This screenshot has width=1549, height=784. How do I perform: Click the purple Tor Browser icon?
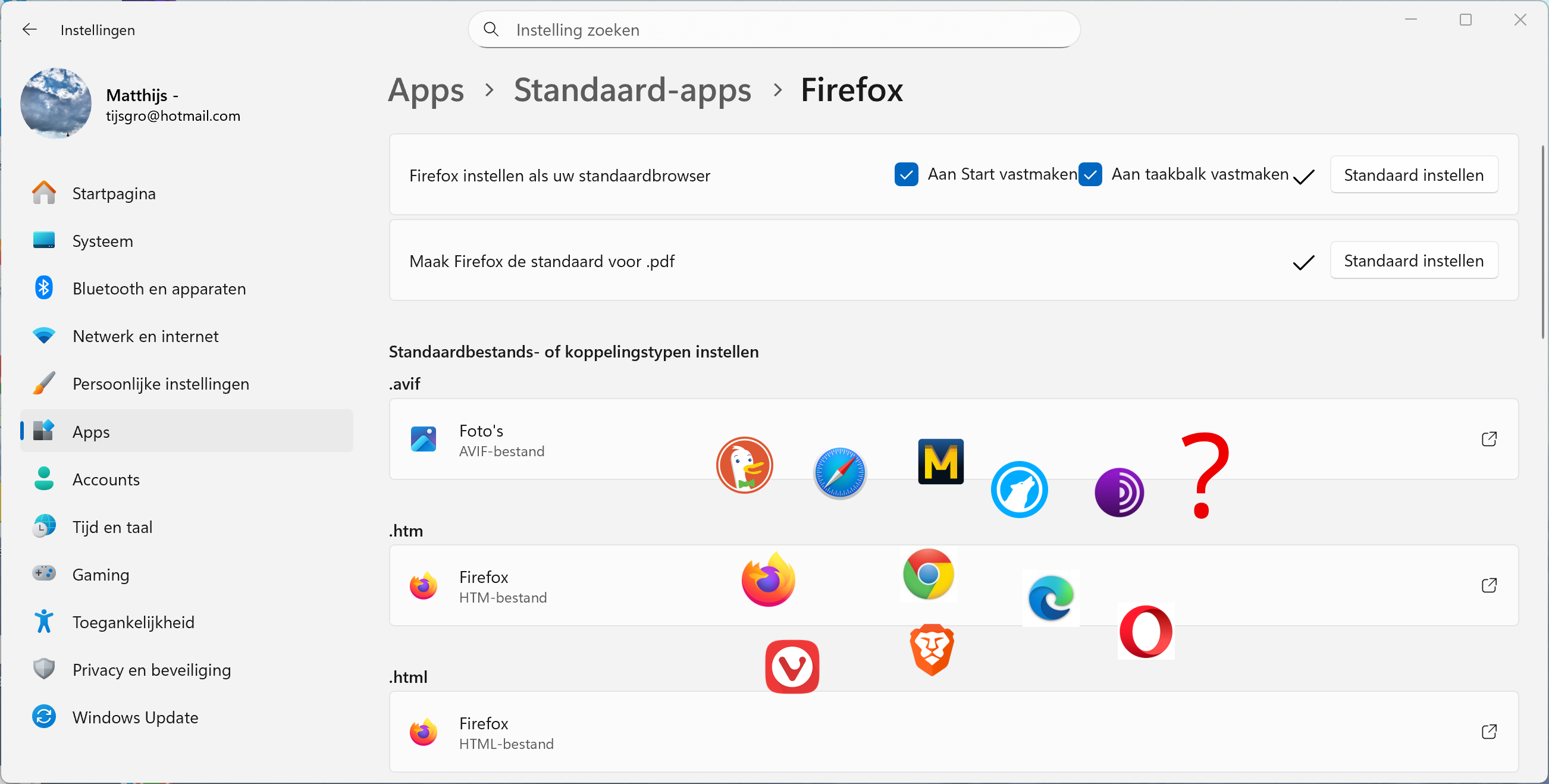[x=1119, y=493]
